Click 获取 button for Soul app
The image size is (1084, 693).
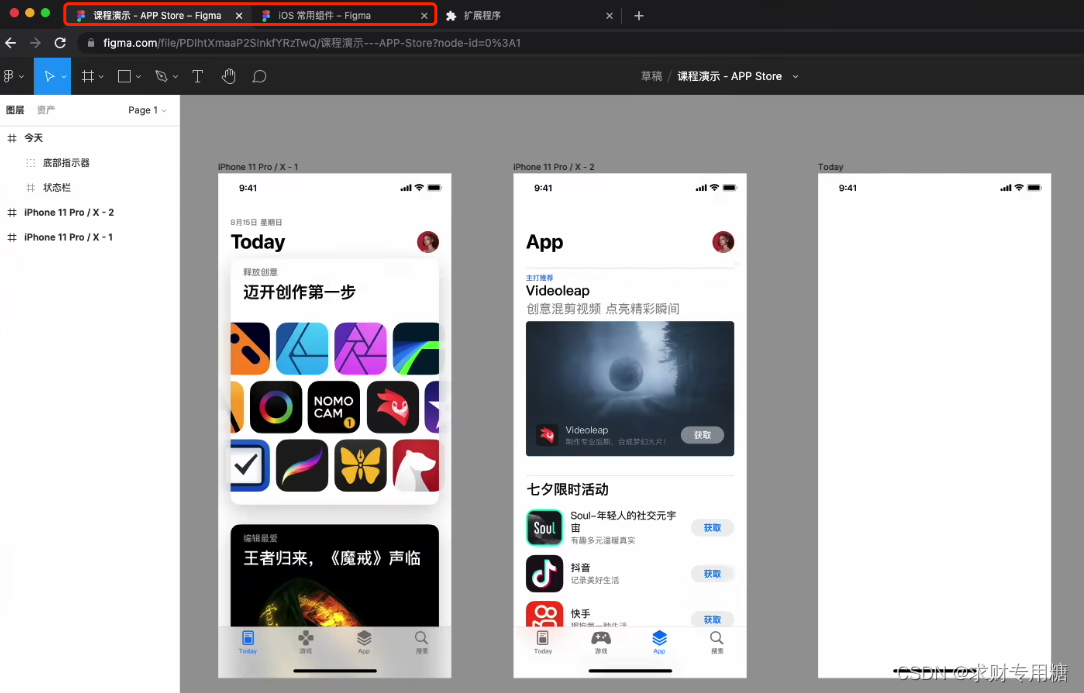(x=712, y=528)
